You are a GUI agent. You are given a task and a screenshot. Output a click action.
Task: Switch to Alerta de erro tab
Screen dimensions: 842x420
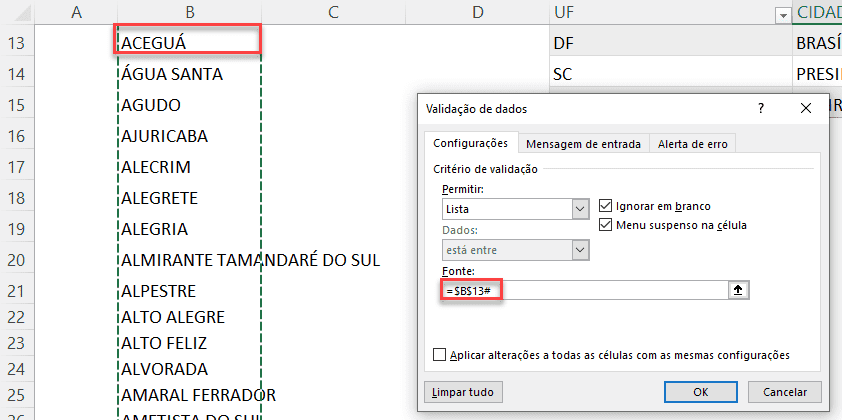coord(692,144)
